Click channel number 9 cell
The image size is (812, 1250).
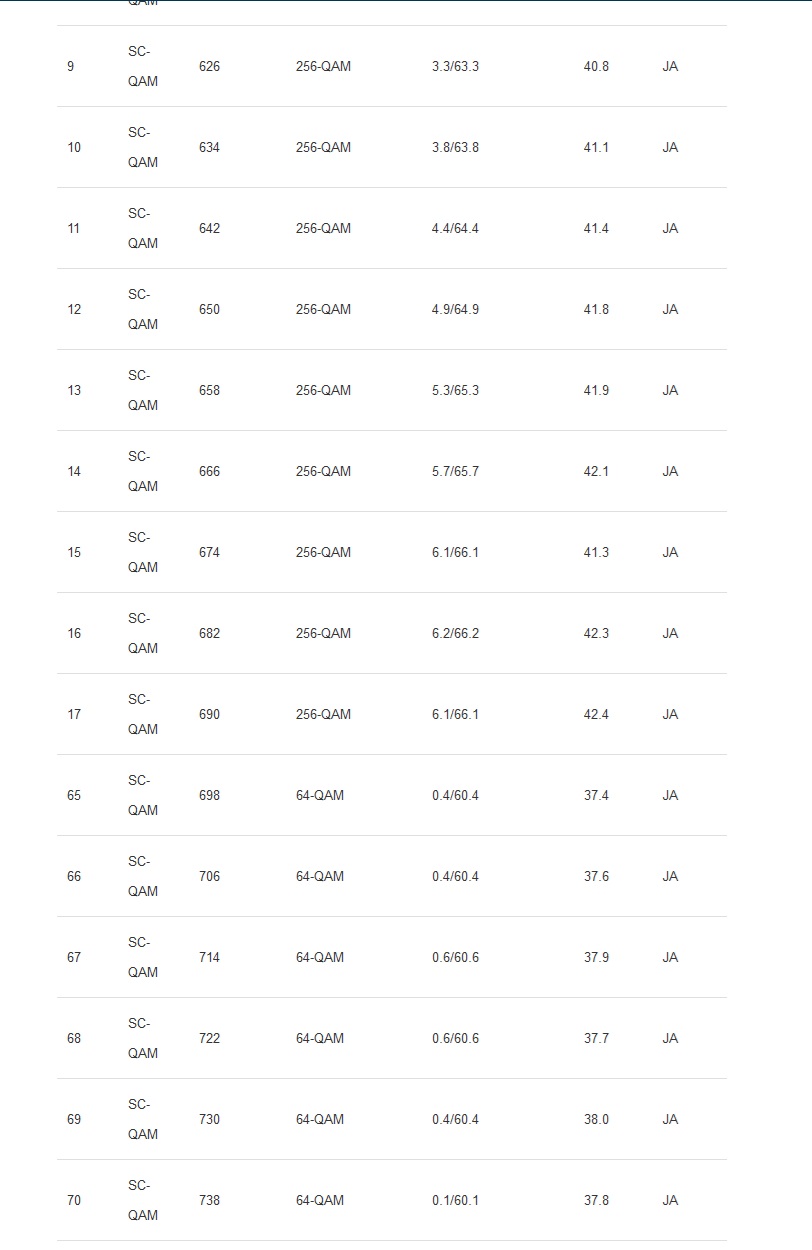click(x=70, y=67)
